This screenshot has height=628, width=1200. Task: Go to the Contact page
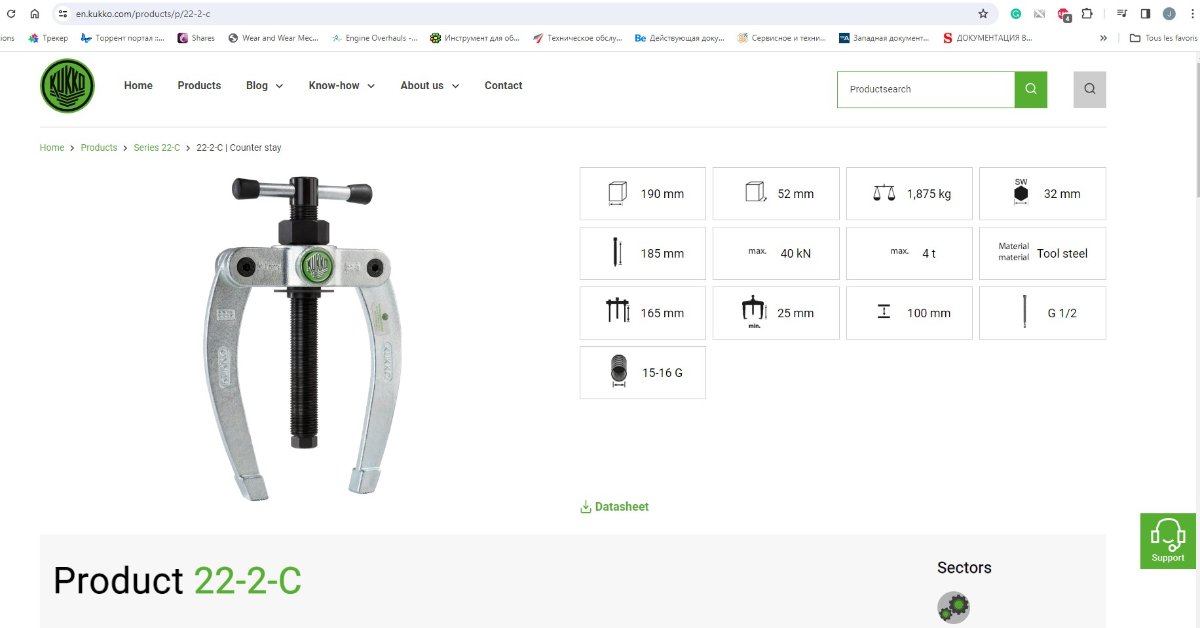click(x=503, y=86)
